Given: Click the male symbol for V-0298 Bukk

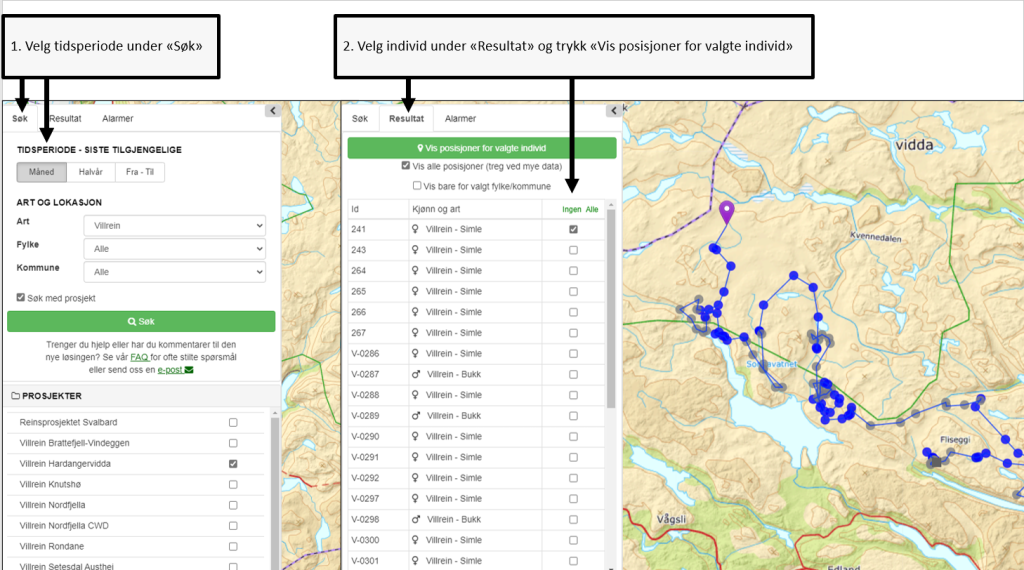Looking at the screenshot, I should 415,519.
